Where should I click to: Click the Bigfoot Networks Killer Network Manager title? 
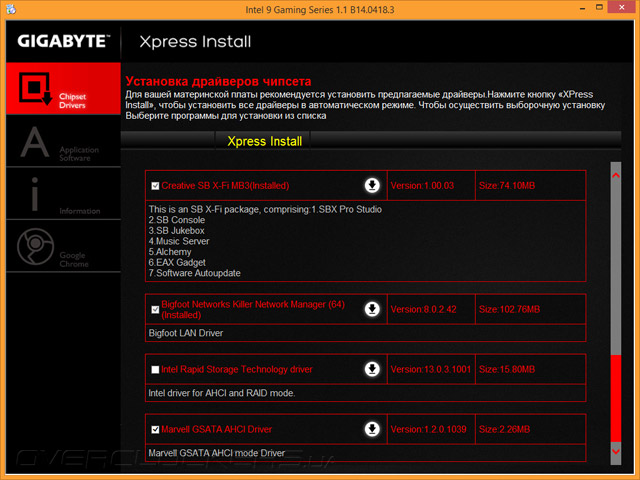253,309
